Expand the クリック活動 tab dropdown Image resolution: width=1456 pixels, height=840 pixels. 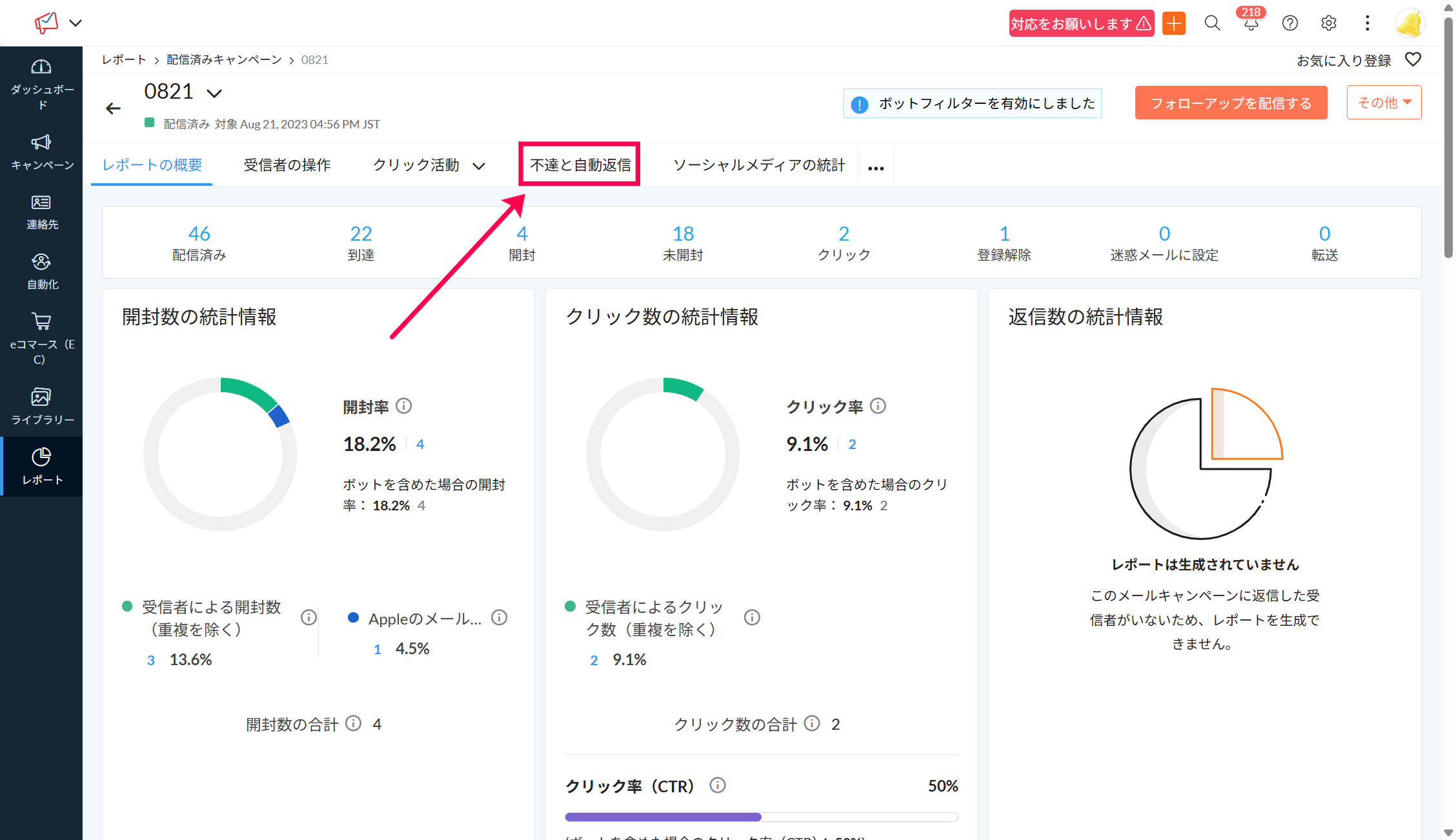coord(479,166)
